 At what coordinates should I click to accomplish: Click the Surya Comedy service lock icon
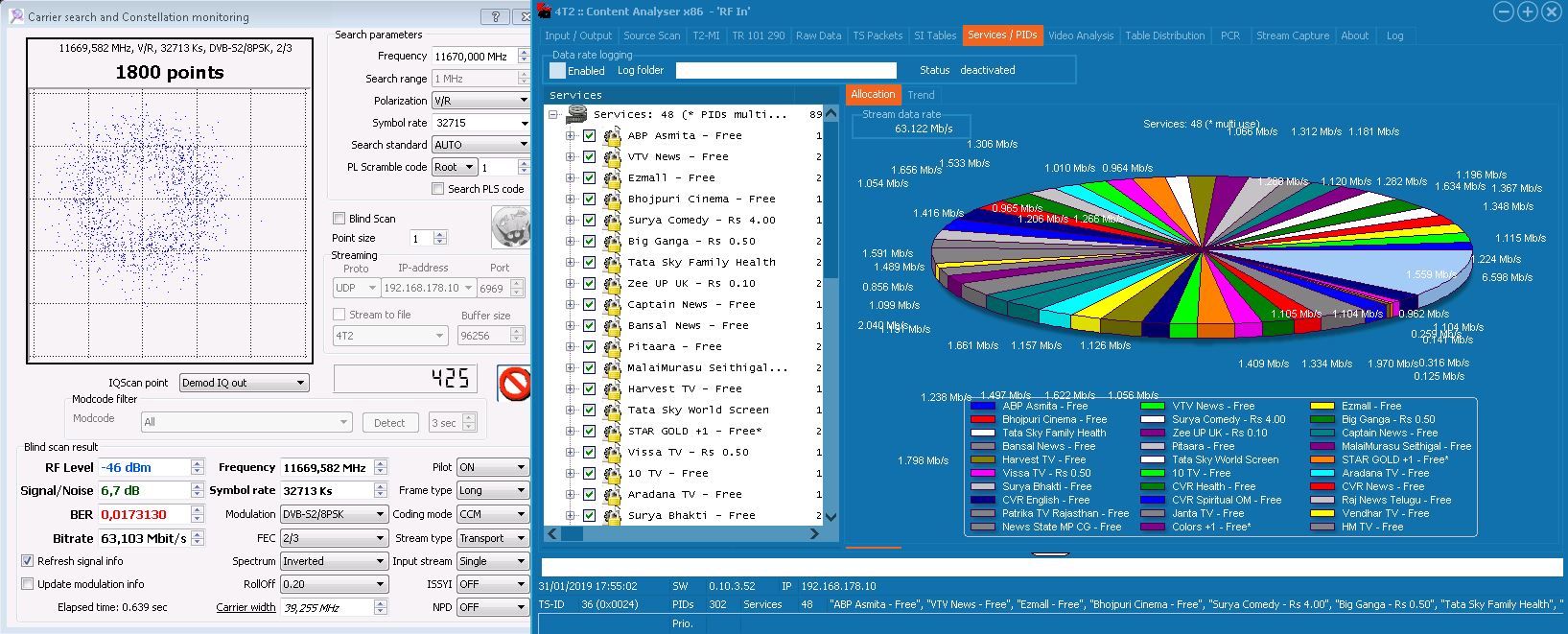coord(612,221)
